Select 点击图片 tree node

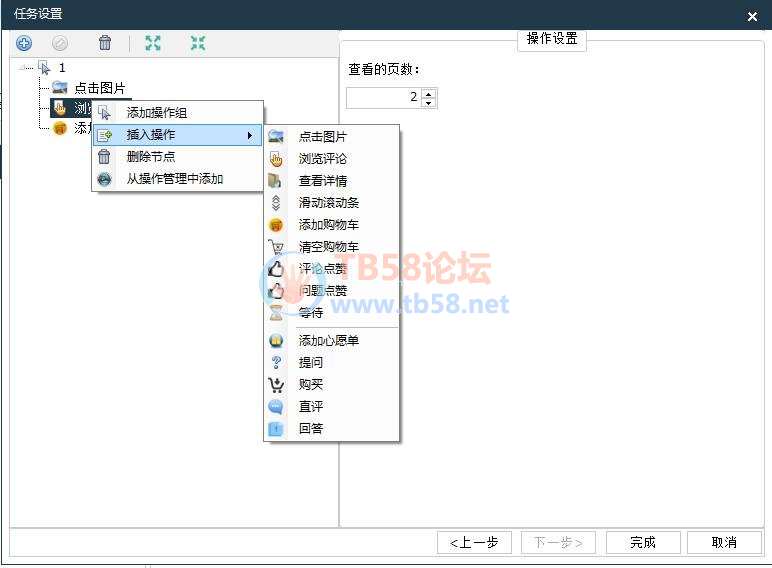click(x=100, y=88)
